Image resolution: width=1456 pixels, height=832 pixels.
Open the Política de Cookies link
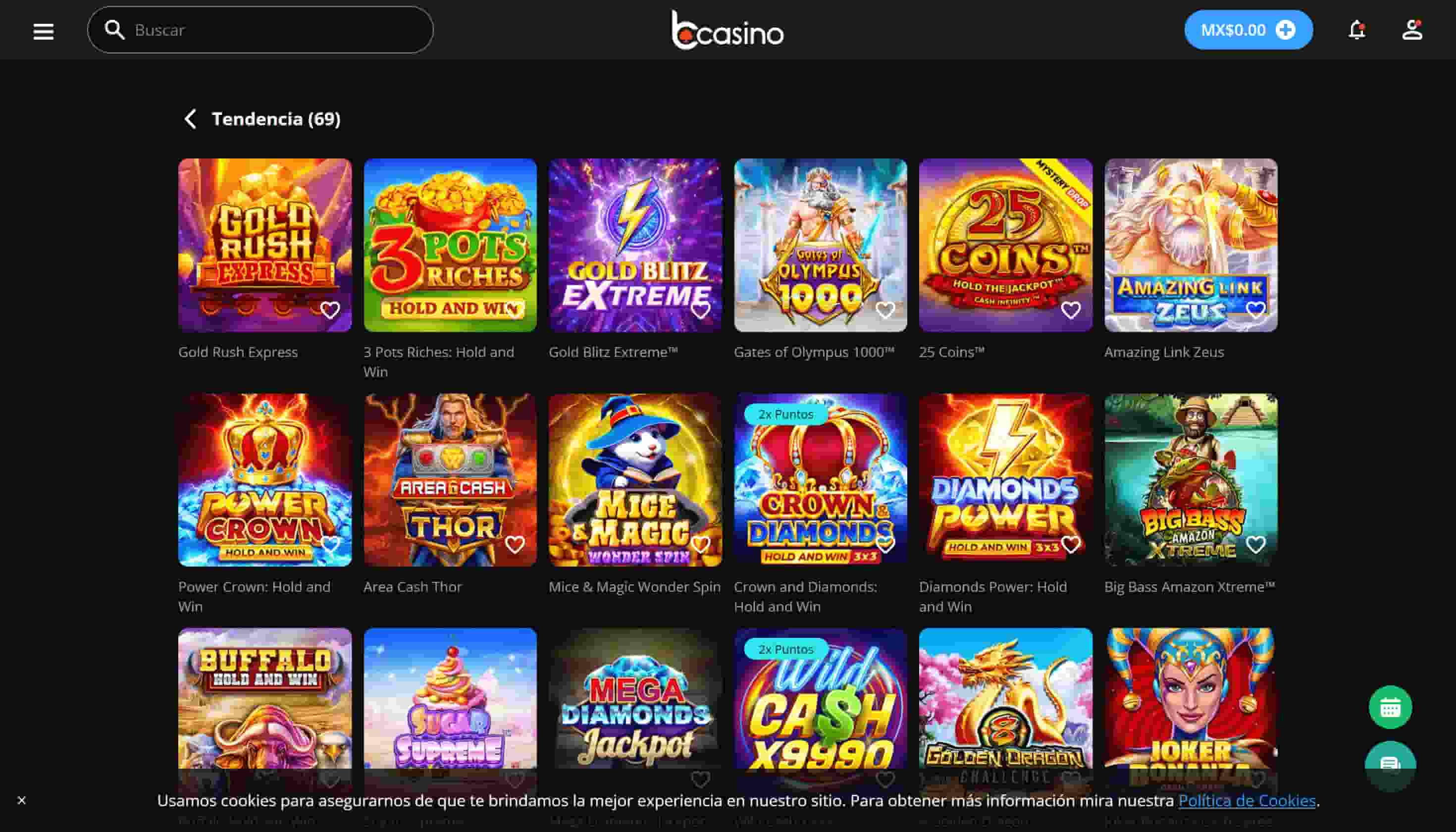tap(1247, 801)
